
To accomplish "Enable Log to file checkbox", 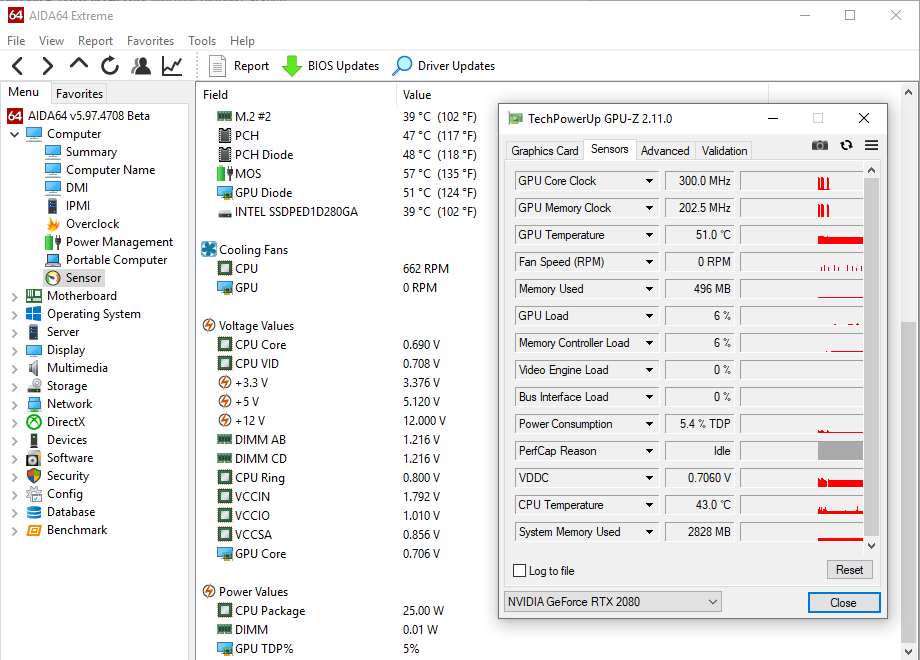I will pos(519,570).
